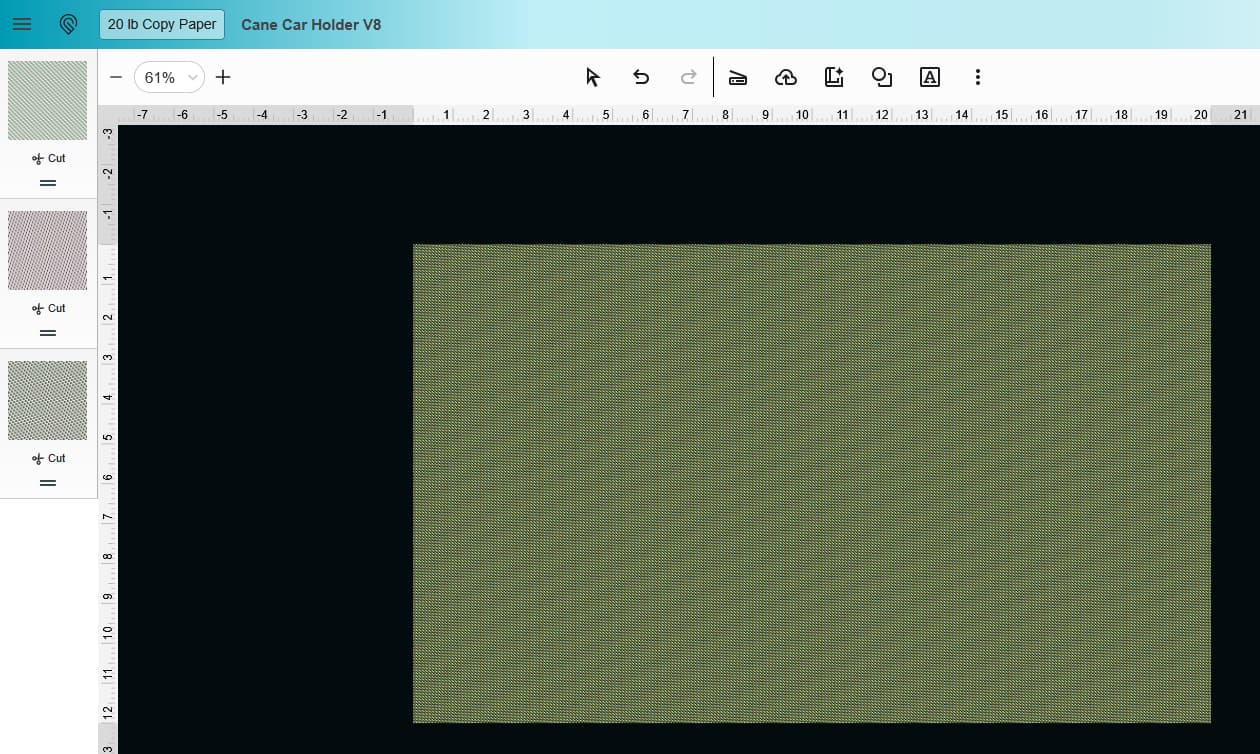Viewport: 1260px width, 754px height.
Task: Open the cloud upload icon
Action: pyautogui.click(x=786, y=77)
